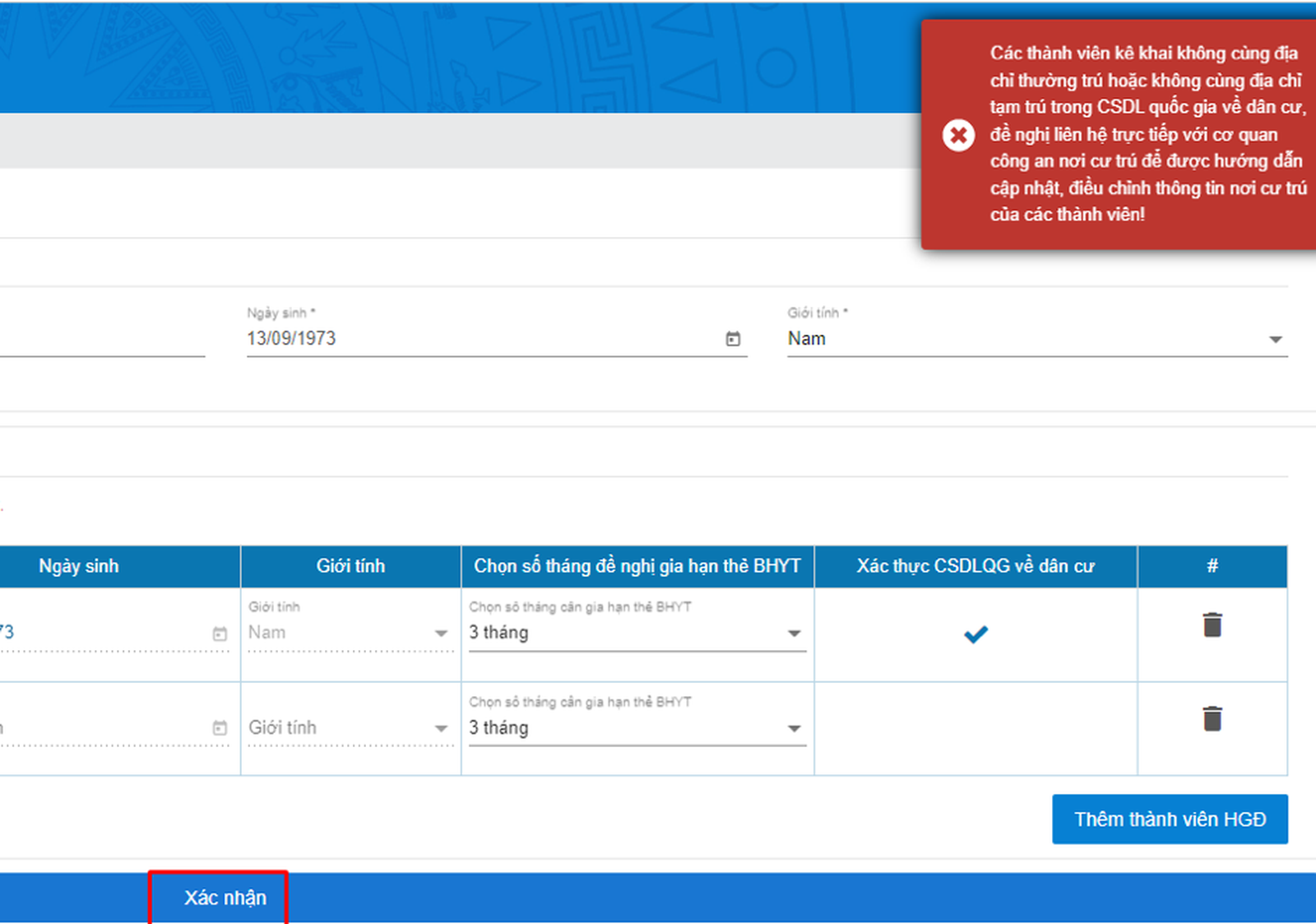
Task: Click the Giới tính table column header
Action: 350,566
